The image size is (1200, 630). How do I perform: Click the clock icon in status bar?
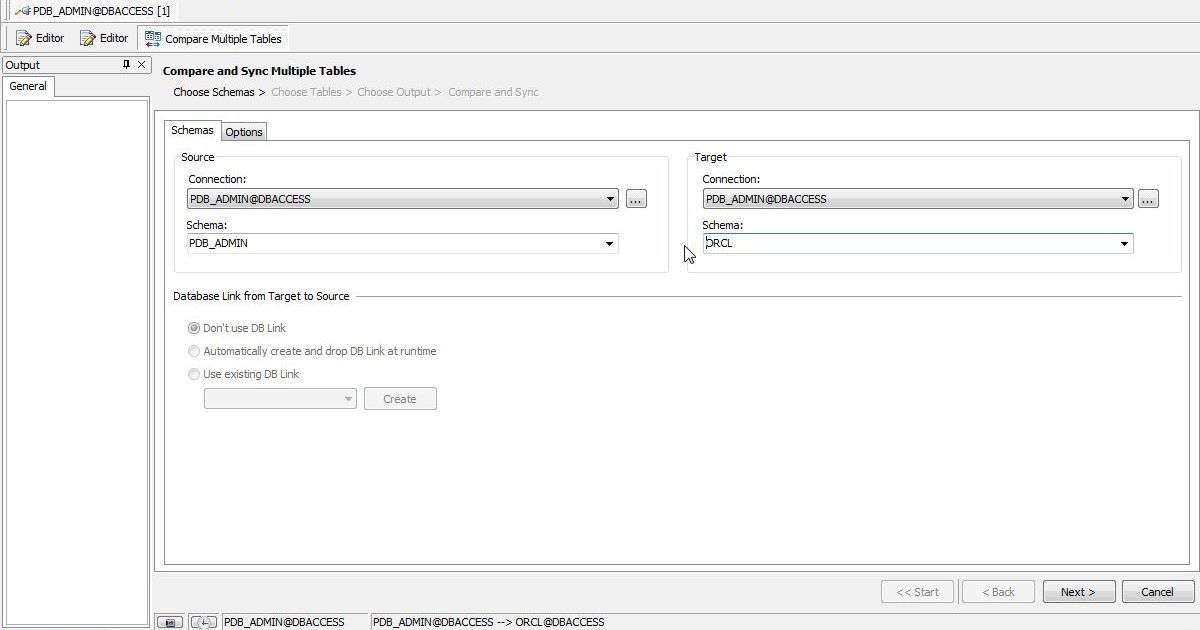tap(203, 622)
